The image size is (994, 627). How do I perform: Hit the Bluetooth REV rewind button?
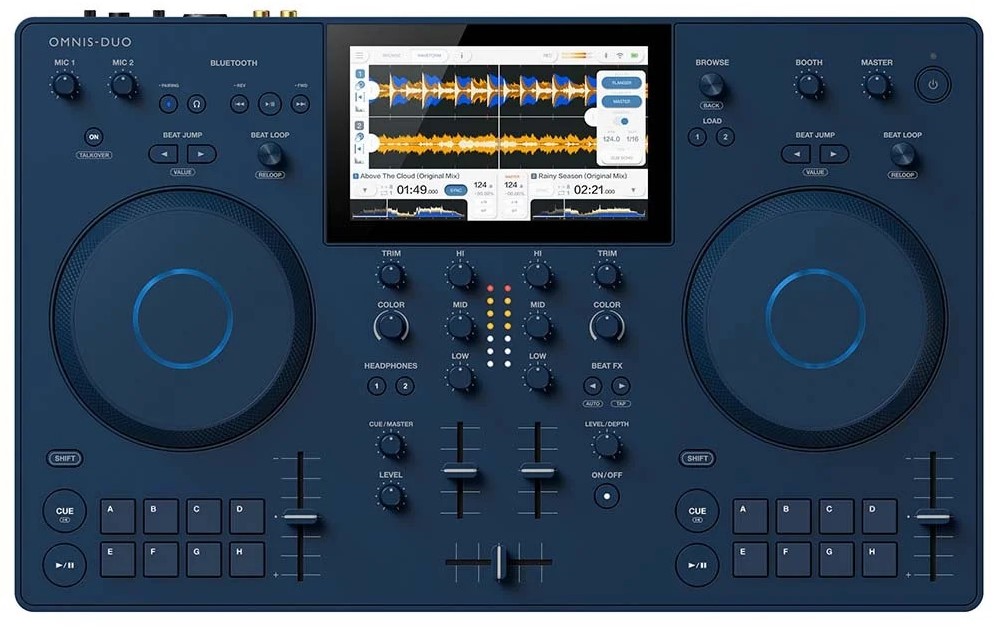click(x=239, y=103)
